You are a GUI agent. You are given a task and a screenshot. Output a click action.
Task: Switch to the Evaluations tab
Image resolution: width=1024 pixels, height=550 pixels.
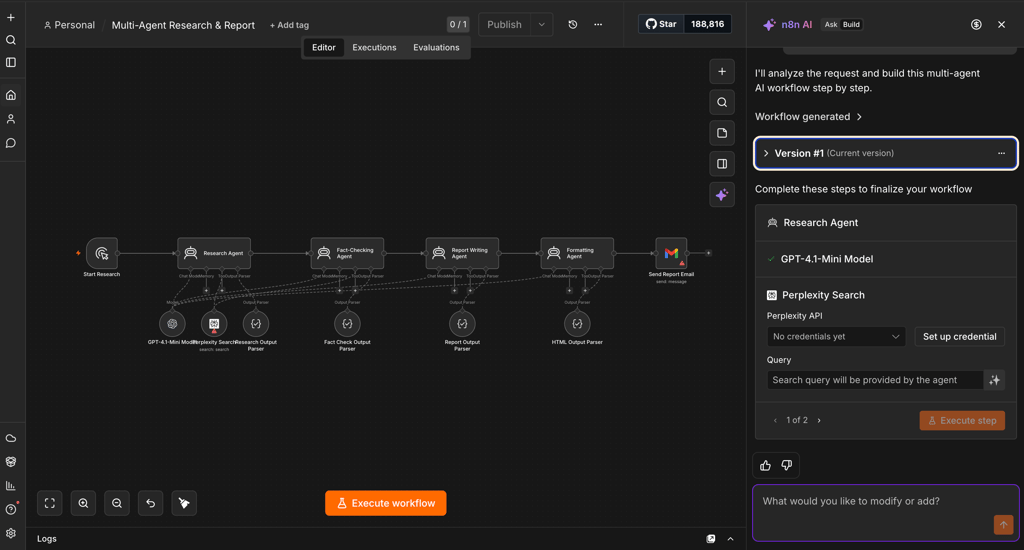(436, 48)
